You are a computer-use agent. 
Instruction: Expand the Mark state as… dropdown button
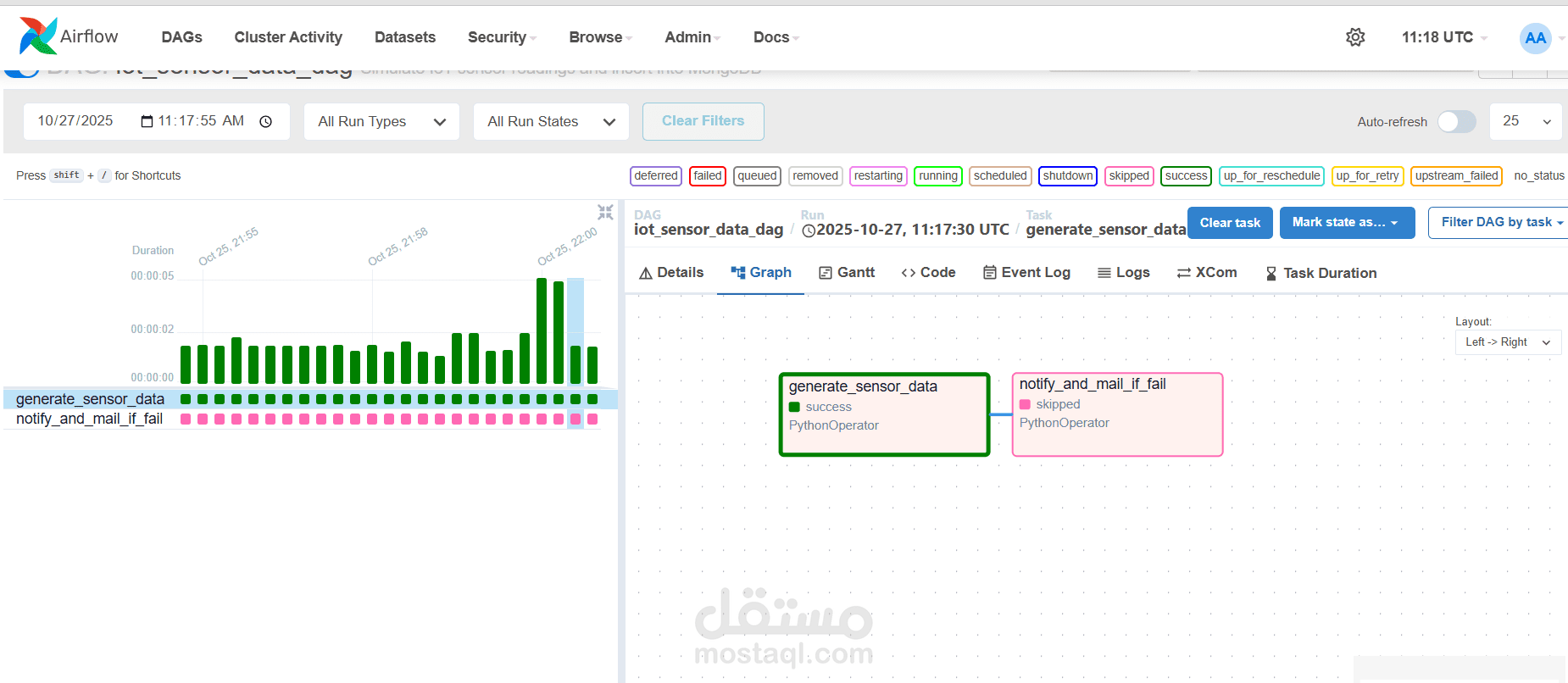pos(1347,222)
